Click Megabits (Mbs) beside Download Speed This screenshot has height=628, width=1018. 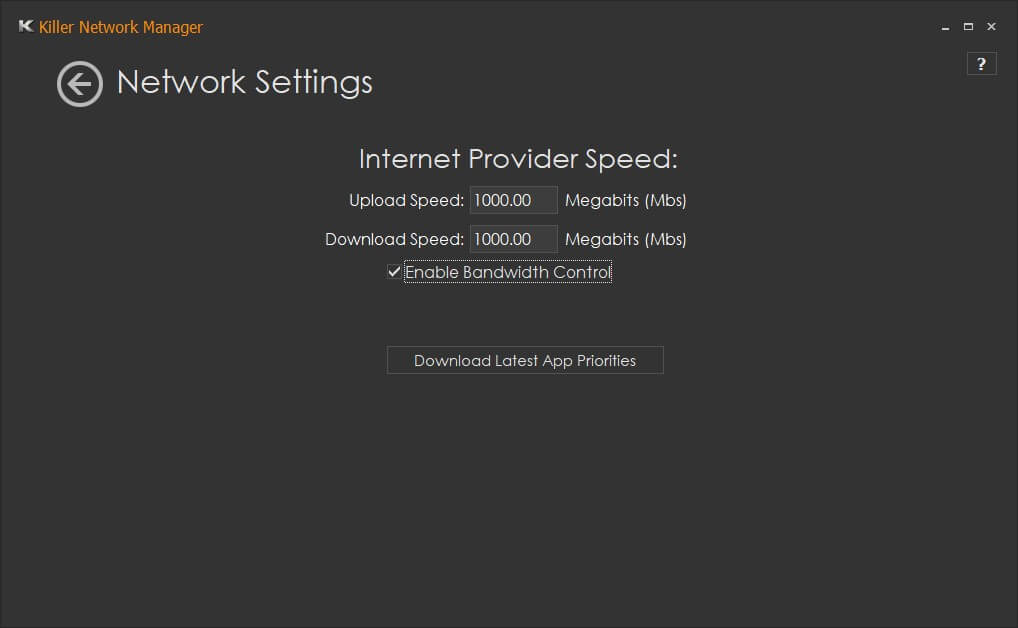(x=625, y=239)
